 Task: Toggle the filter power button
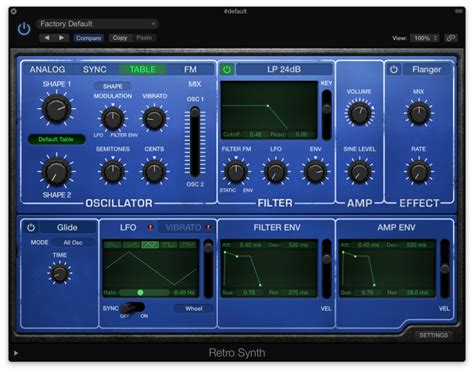(x=227, y=69)
